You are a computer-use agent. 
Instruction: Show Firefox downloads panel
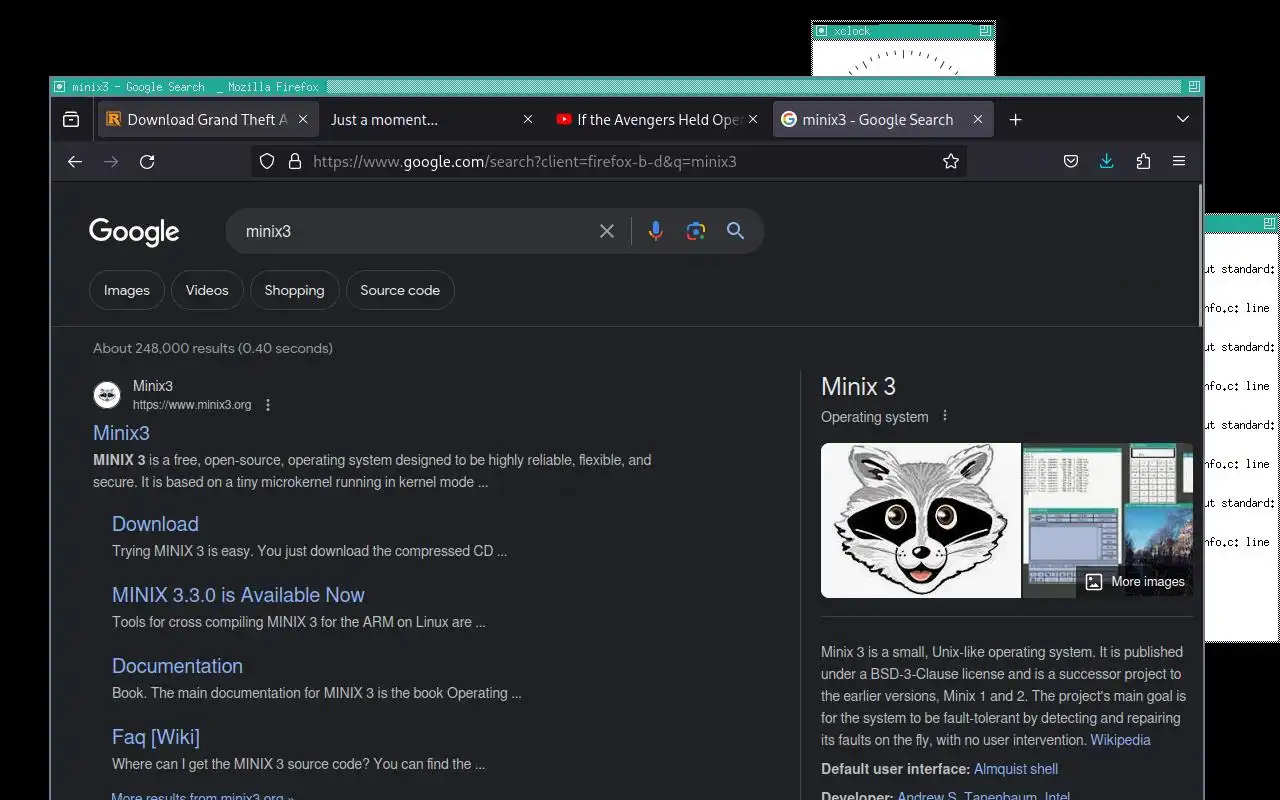coord(1107,161)
